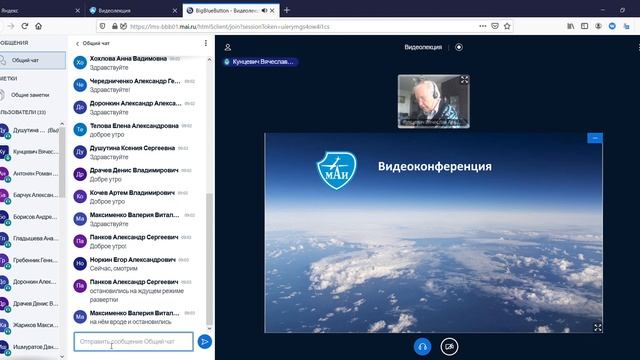Close the BigBlueButton browser tab
The image size is (640, 360).
tap(272, 11)
